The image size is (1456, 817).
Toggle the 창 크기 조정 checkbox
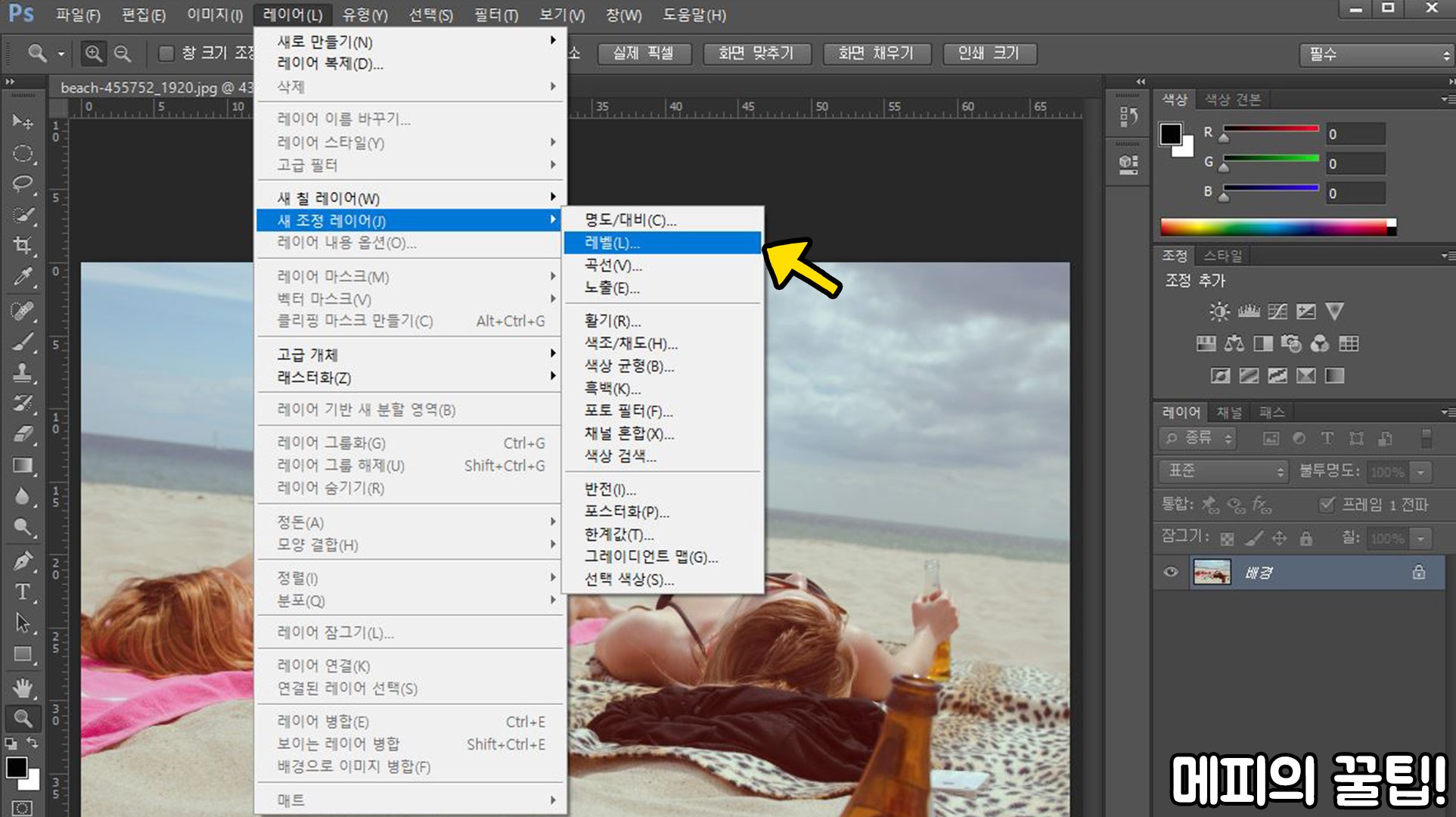point(166,54)
